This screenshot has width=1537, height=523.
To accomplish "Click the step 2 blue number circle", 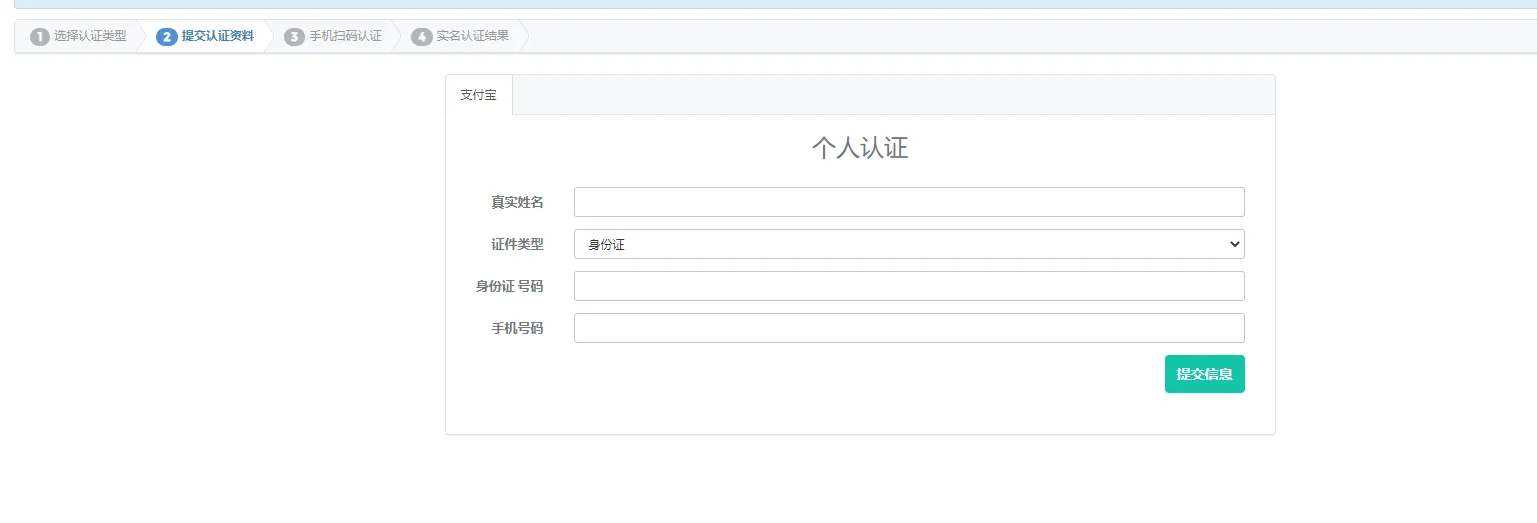I will tap(167, 37).
